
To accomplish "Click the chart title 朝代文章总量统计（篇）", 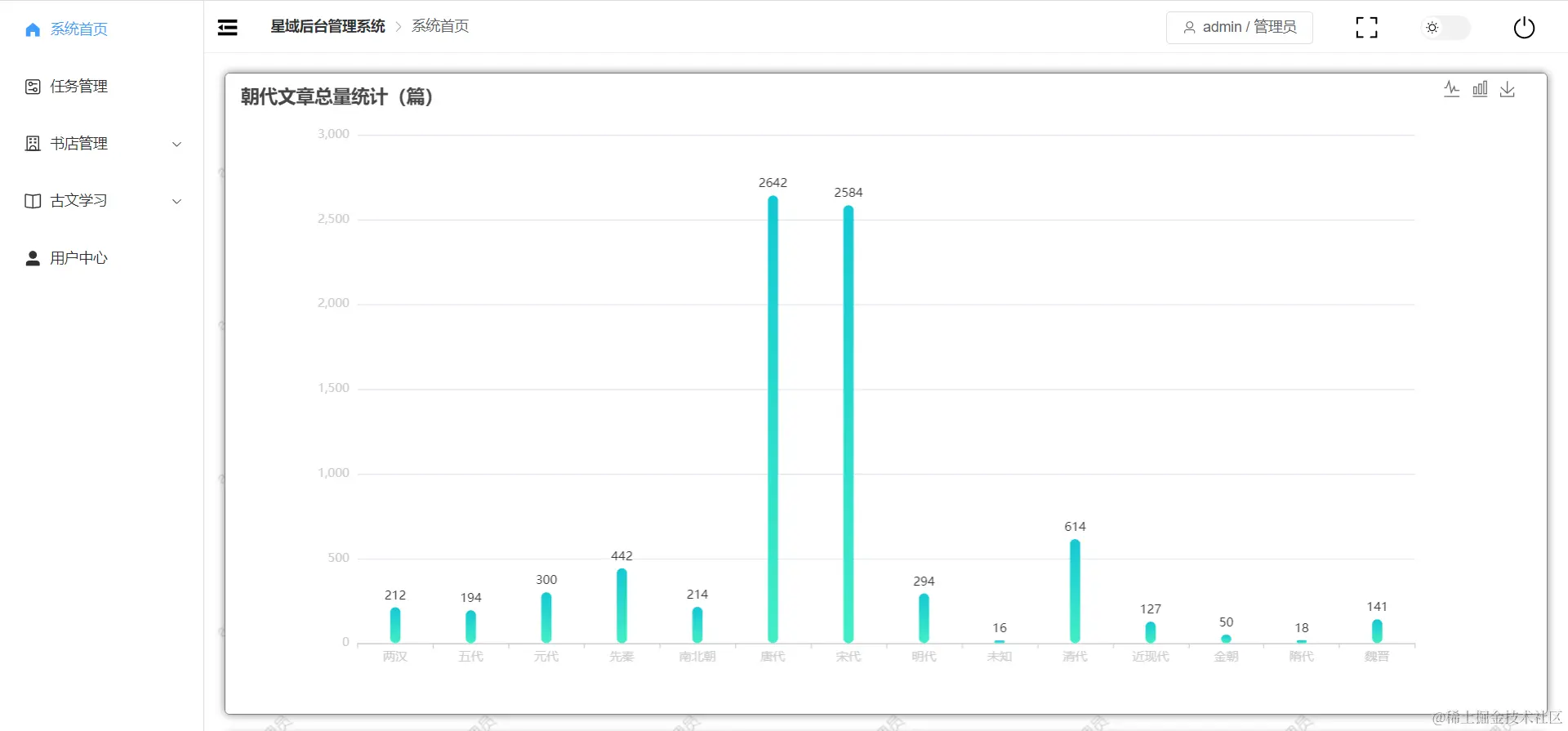I will pos(337,96).
